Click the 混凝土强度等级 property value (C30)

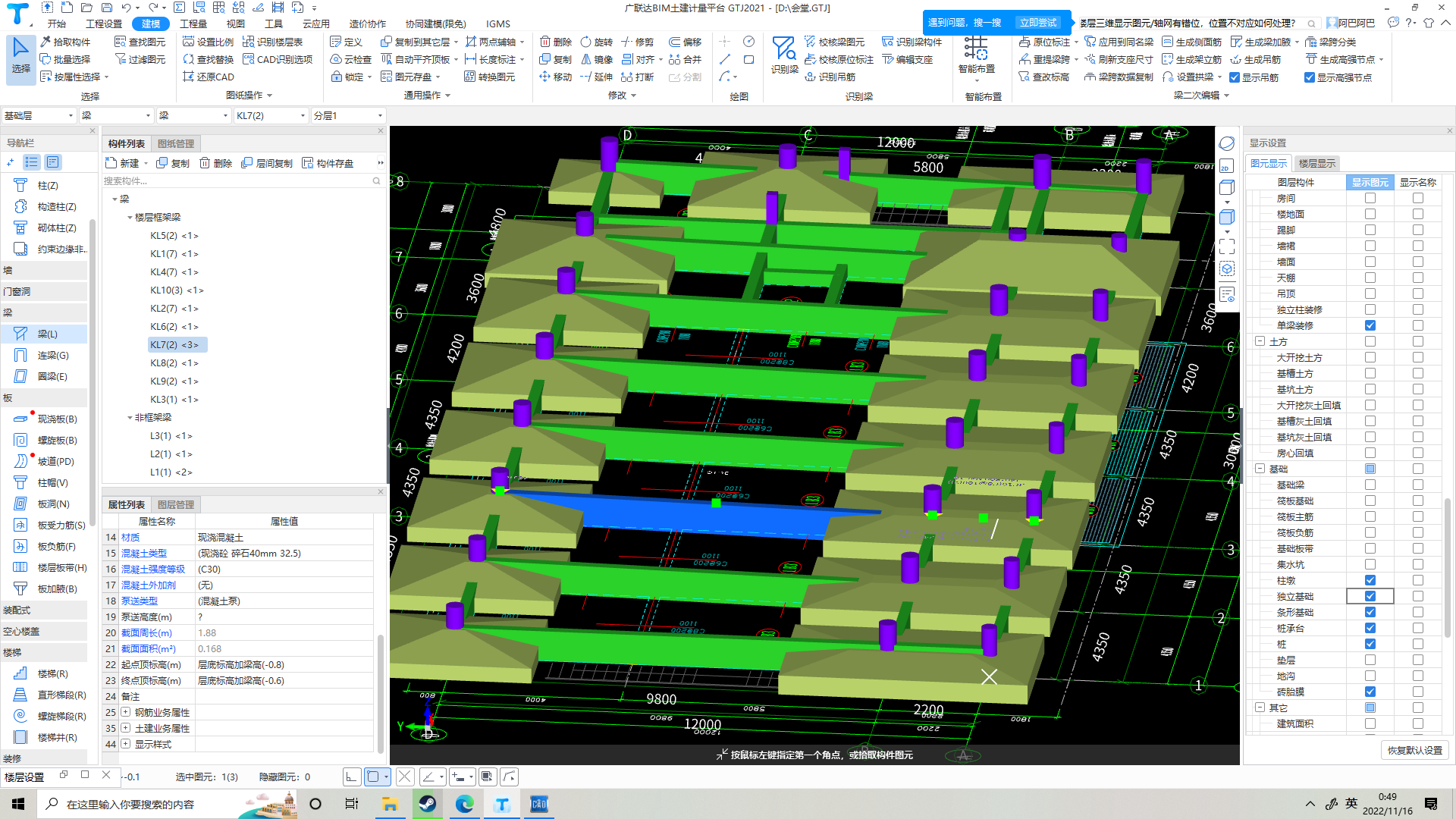coord(284,569)
